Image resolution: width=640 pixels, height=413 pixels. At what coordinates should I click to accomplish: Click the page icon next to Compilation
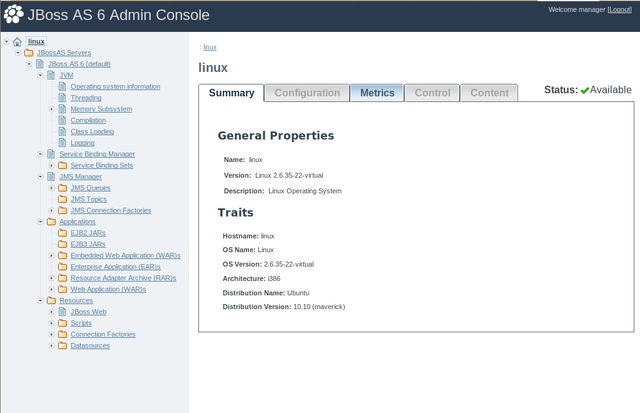(x=62, y=120)
